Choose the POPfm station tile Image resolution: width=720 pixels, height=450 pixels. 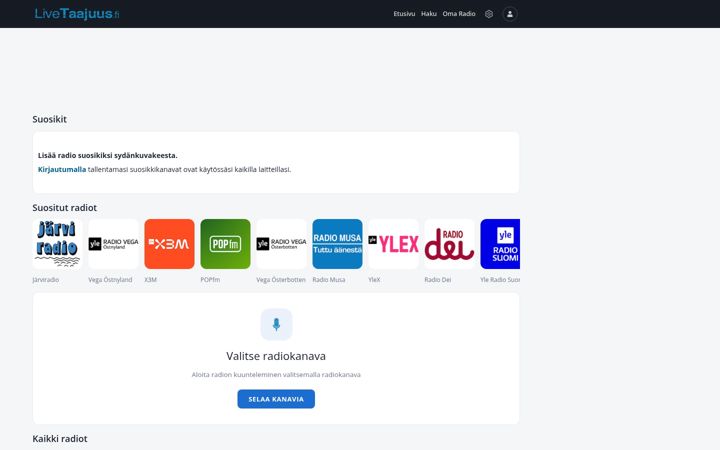click(x=225, y=244)
